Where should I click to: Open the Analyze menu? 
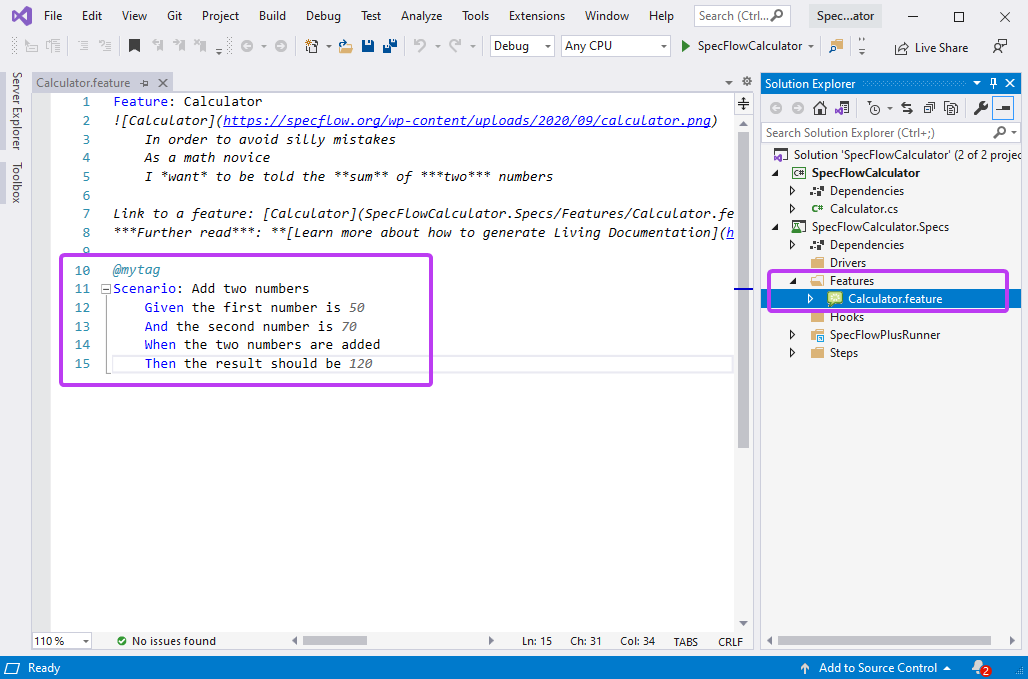point(422,16)
